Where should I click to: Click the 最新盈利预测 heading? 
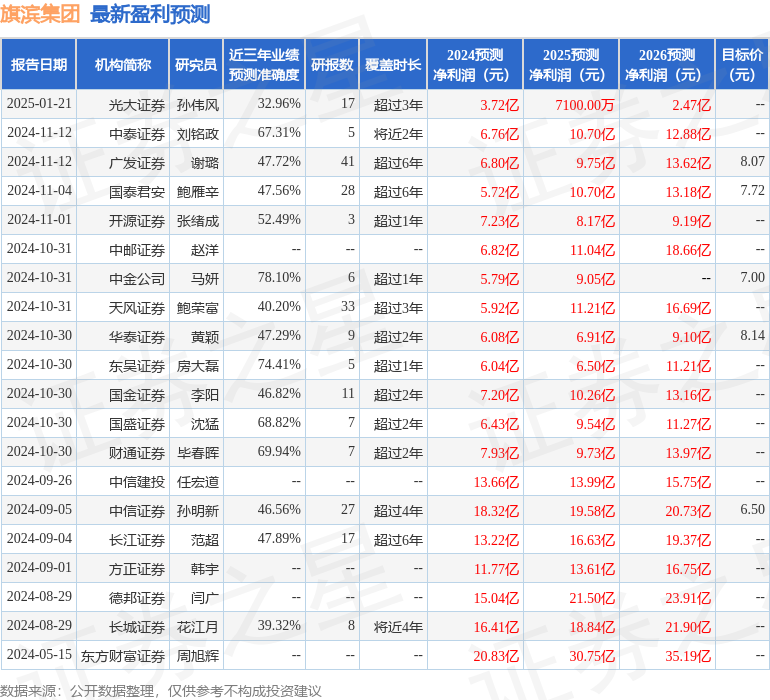tap(150, 14)
